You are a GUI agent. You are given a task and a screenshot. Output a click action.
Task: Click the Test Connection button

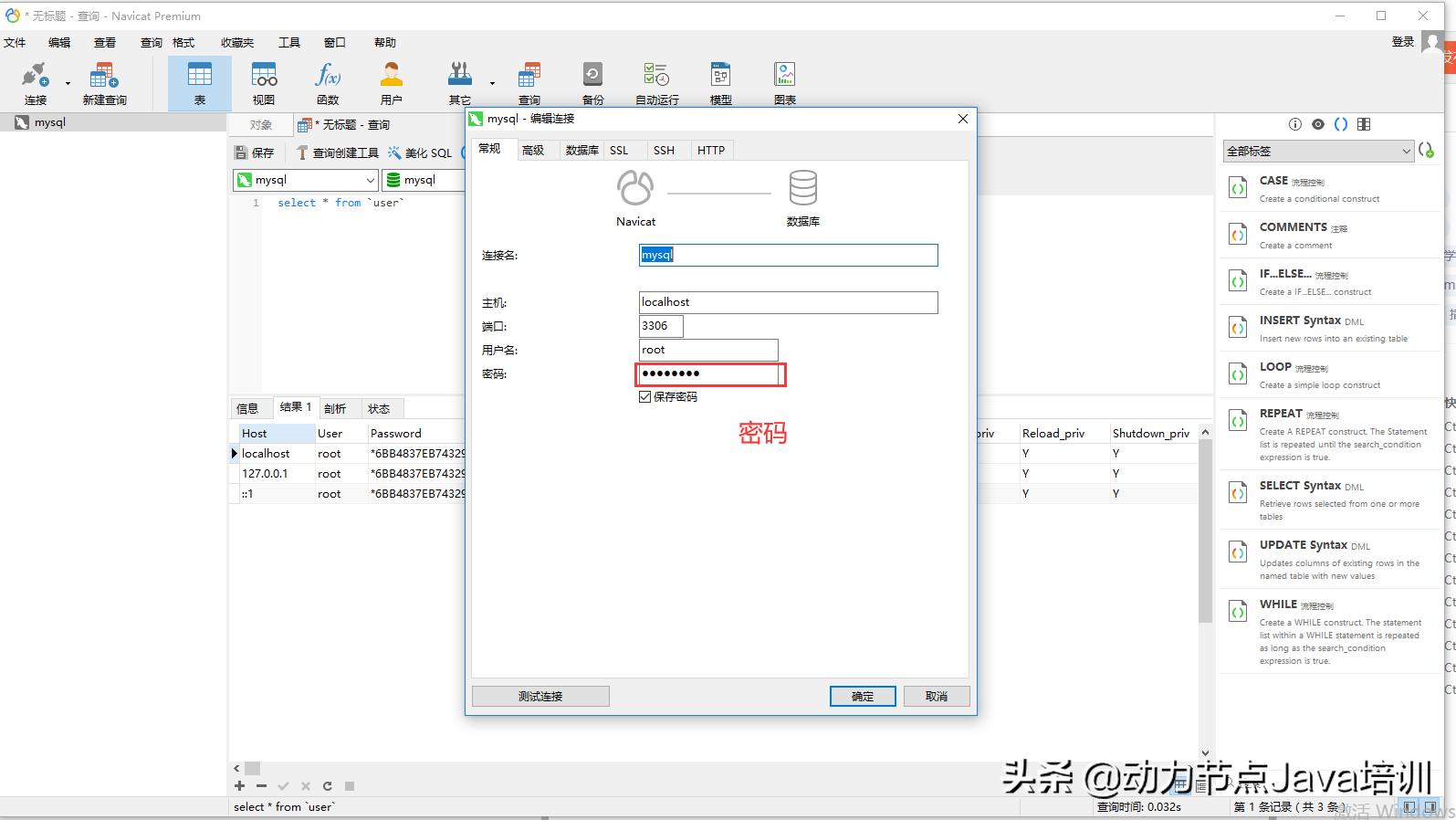point(540,696)
